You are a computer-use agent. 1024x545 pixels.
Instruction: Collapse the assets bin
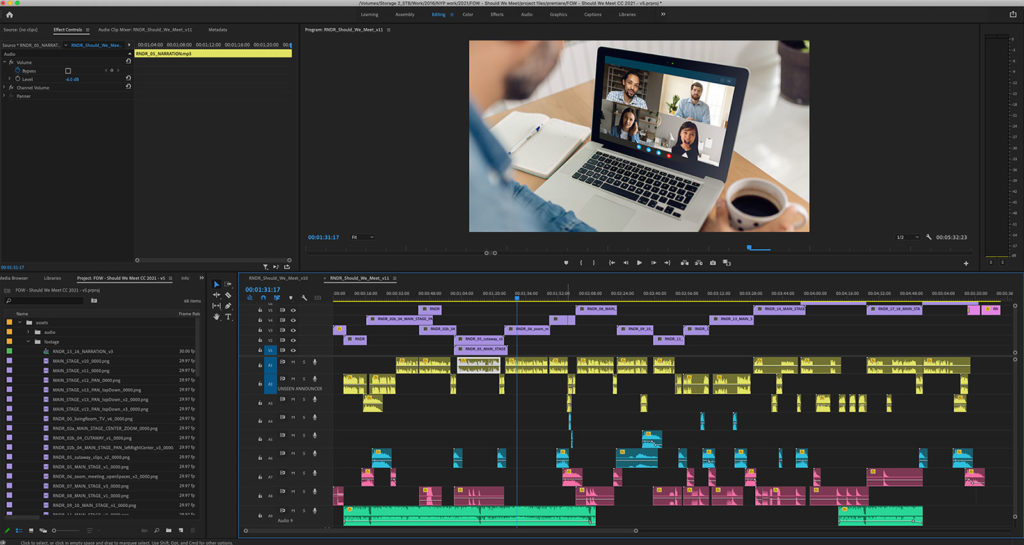(x=20, y=322)
